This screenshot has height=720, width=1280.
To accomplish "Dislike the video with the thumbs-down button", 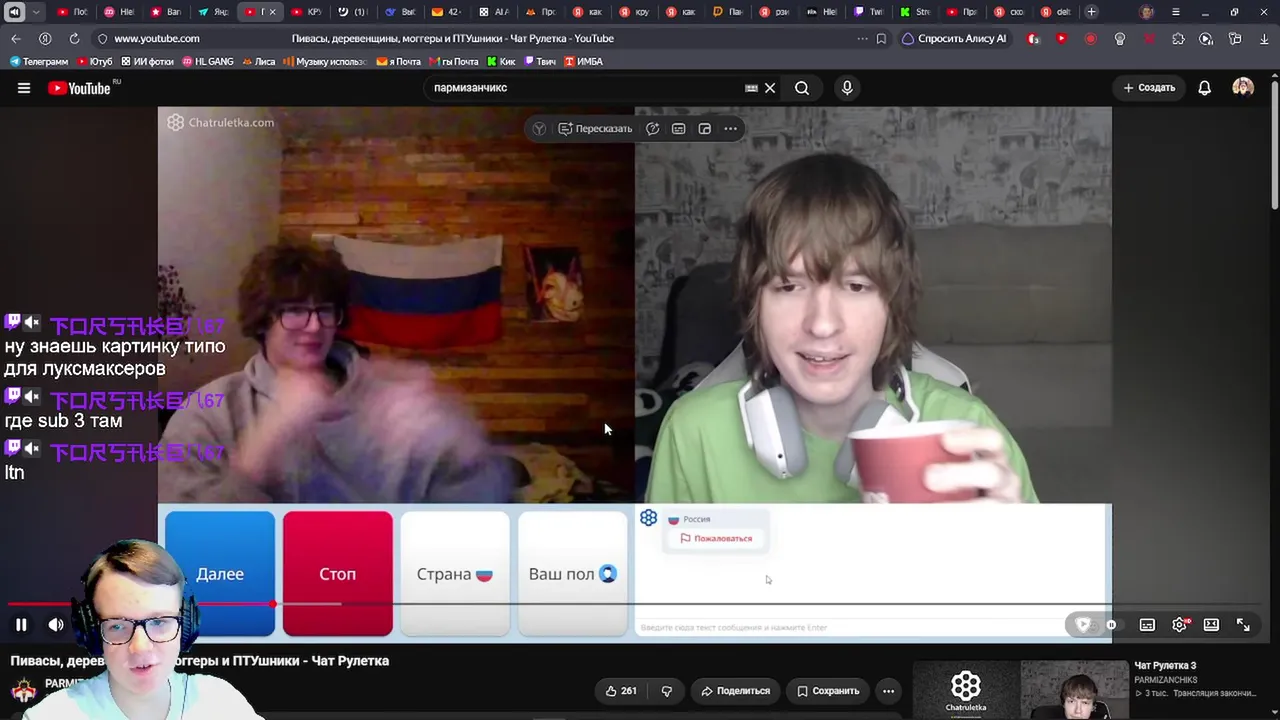I will [x=667, y=691].
